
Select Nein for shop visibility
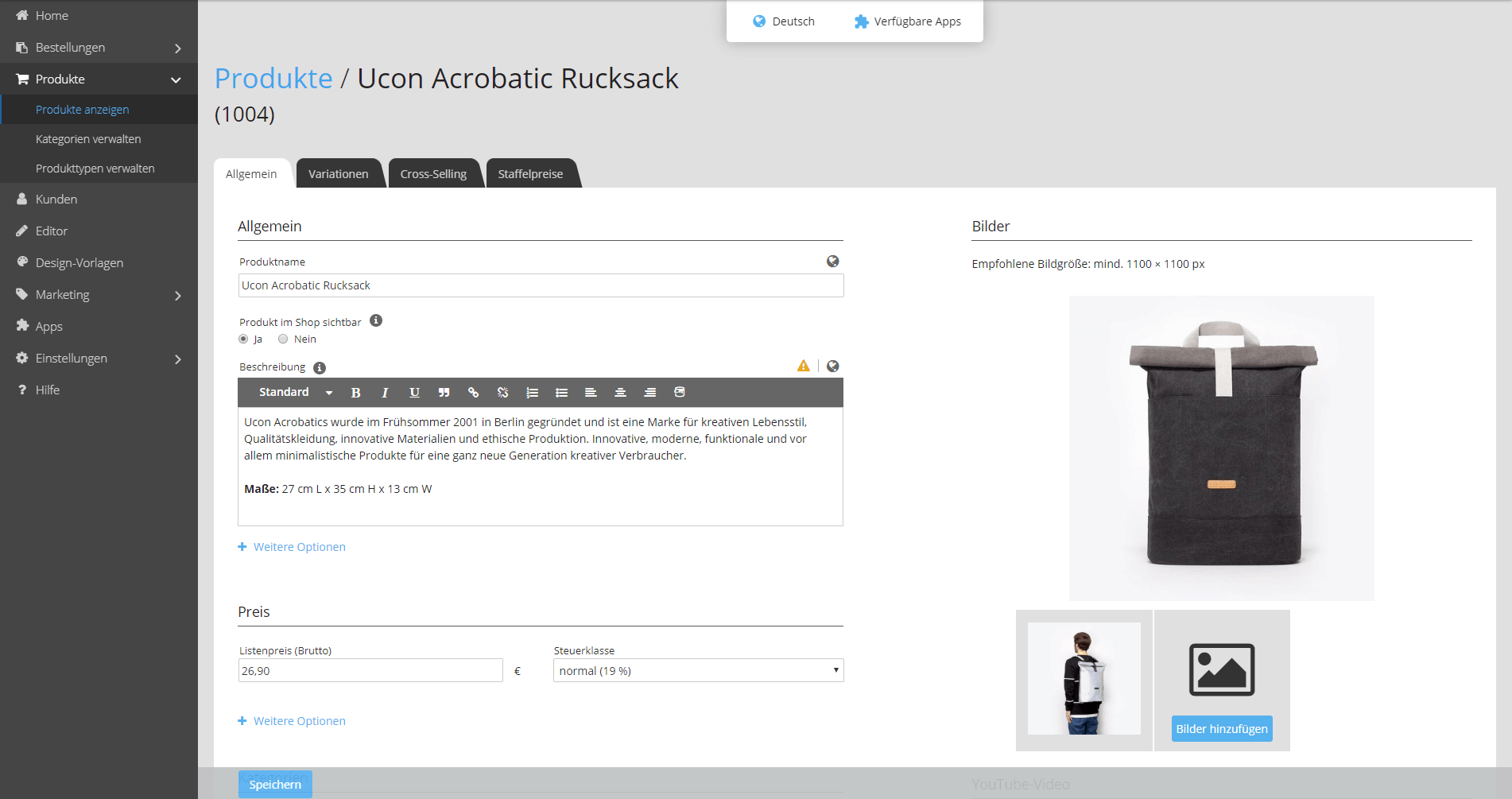(x=283, y=339)
